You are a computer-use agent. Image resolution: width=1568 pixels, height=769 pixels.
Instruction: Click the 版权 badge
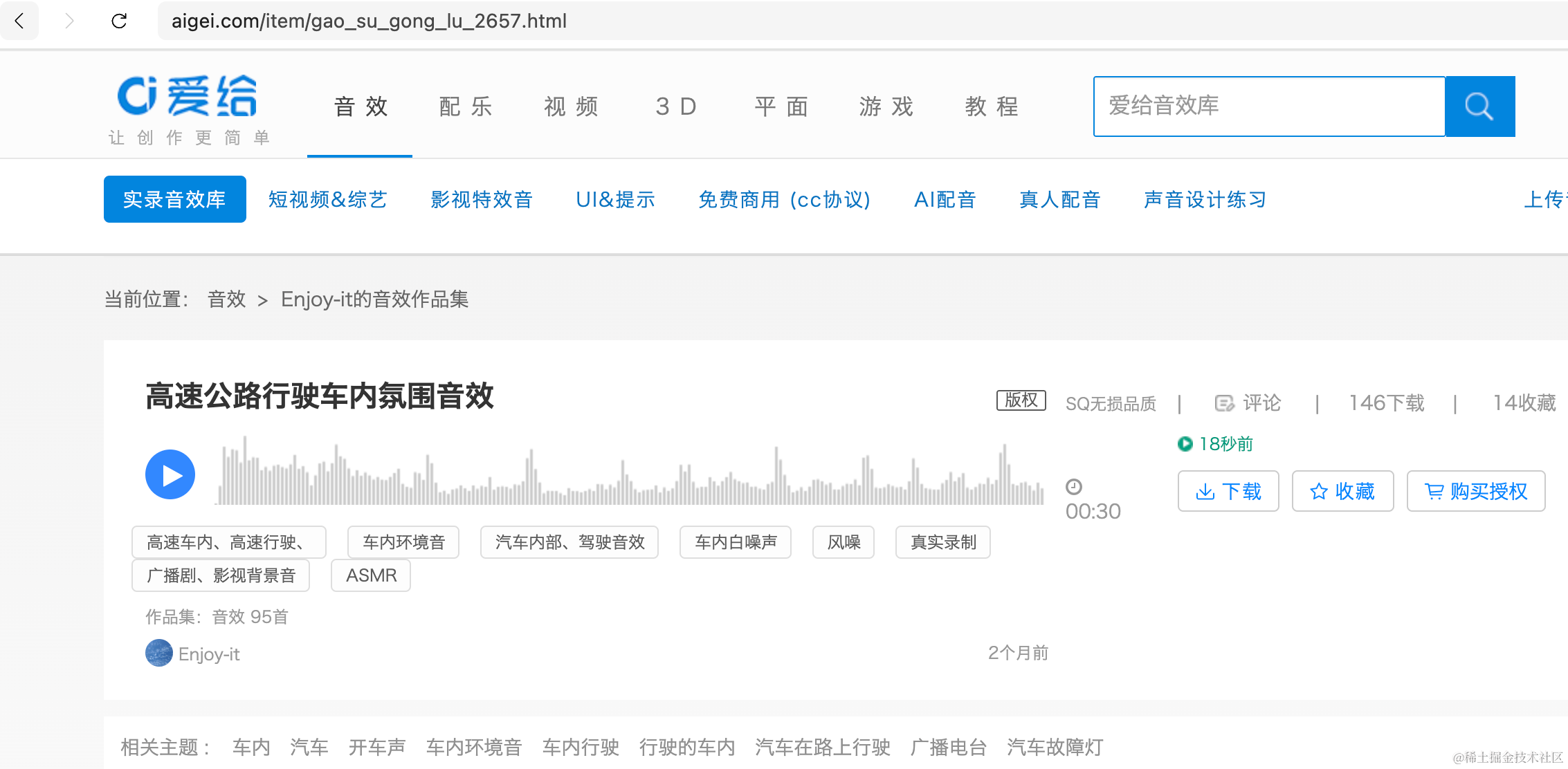click(1021, 400)
